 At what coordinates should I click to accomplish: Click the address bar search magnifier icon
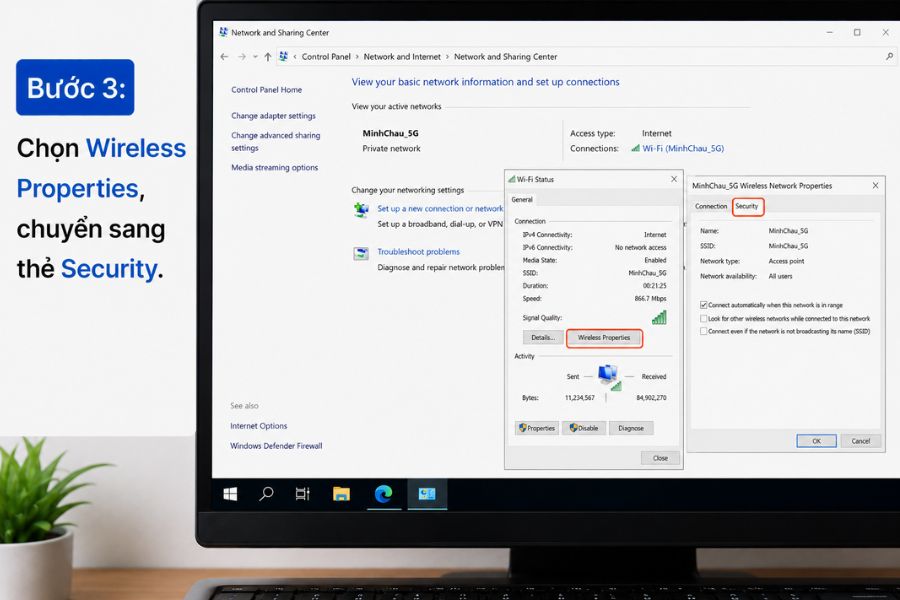(889, 56)
